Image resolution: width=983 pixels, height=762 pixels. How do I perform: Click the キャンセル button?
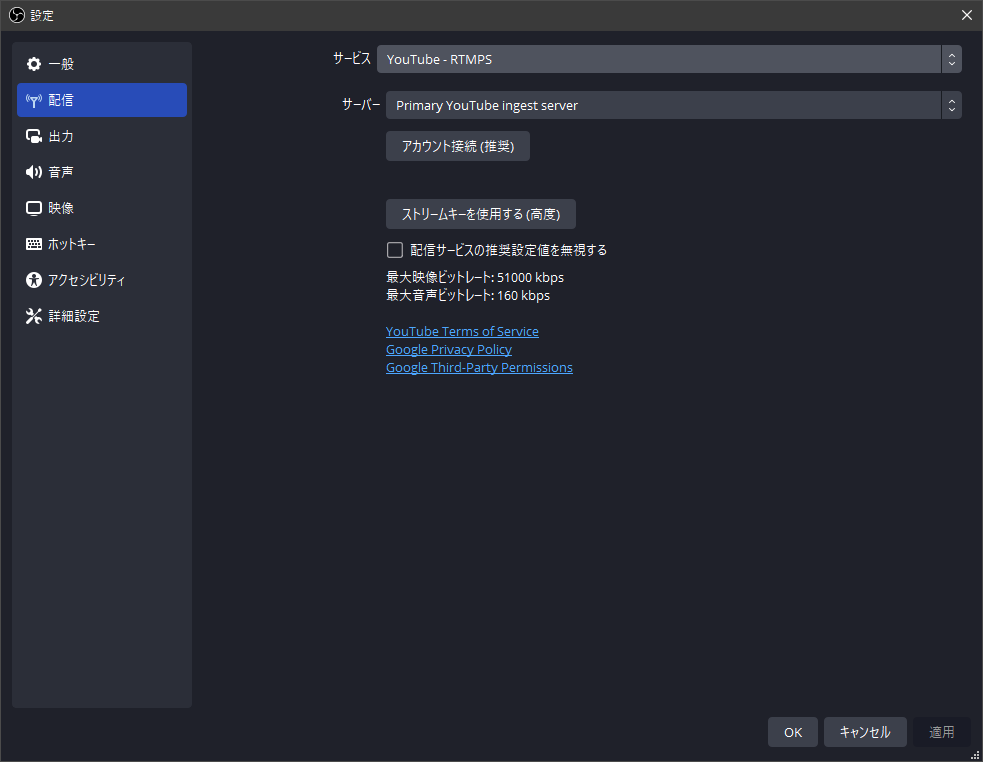(865, 732)
